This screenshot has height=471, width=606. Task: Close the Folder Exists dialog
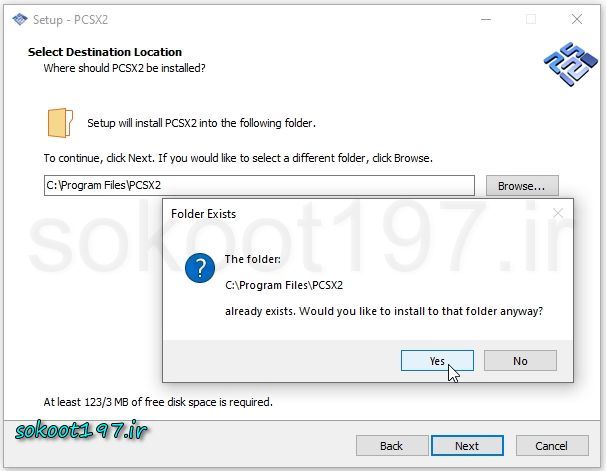[x=557, y=213]
